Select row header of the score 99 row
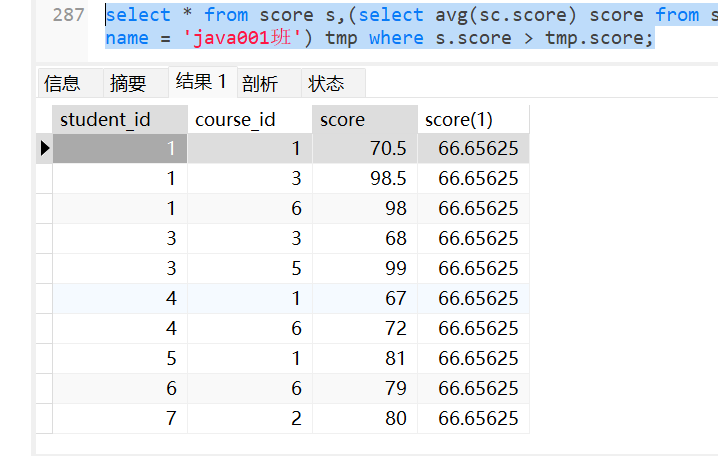718x456 pixels. pyautogui.click(x=44, y=268)
